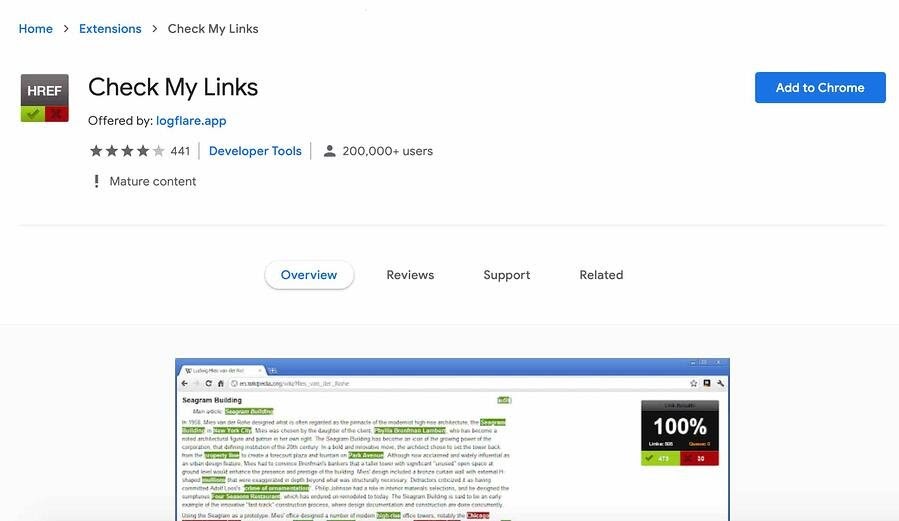This screenshot has width=899, height=521.
Task: Click the users person icon
Action: [329, 151]
